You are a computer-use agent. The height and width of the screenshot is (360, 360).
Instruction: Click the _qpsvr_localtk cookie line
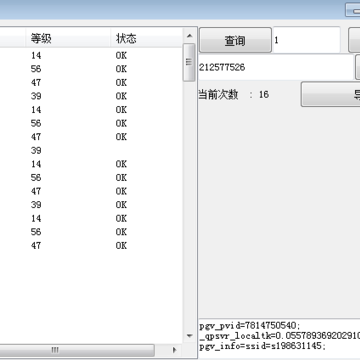coord(279,335)
